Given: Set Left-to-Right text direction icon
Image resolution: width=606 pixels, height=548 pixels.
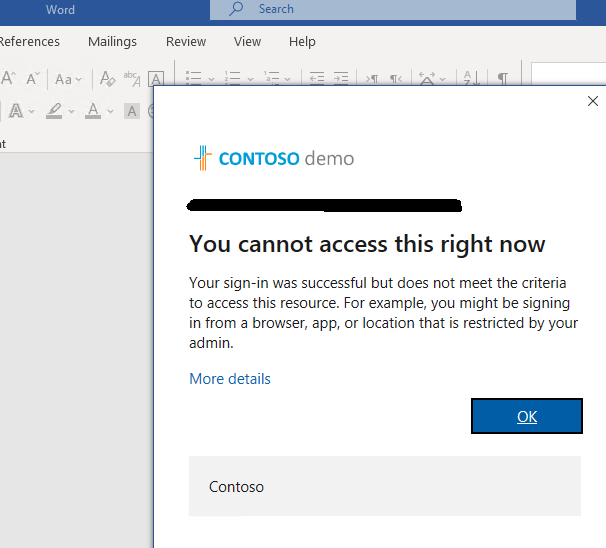Looking at the screenshot, I should (372, 79).
